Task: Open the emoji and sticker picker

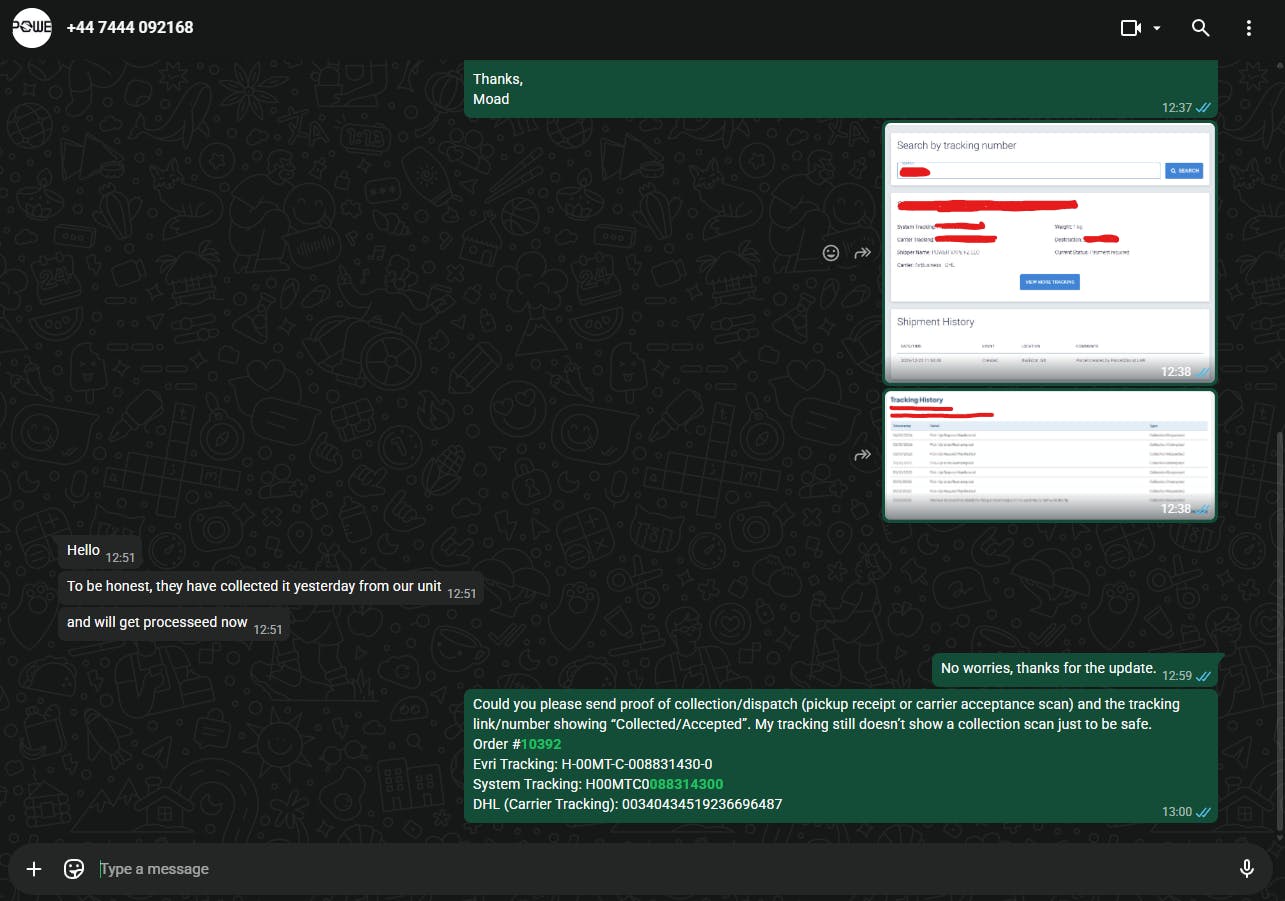Action: click(74, 869)
